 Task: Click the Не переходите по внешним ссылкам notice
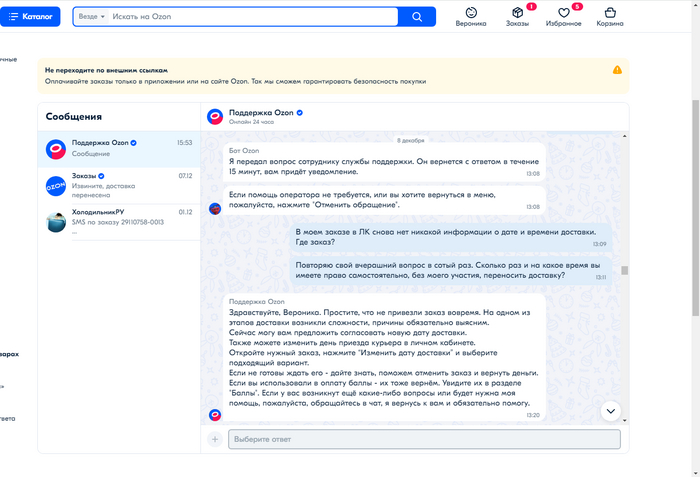[333, 76]
